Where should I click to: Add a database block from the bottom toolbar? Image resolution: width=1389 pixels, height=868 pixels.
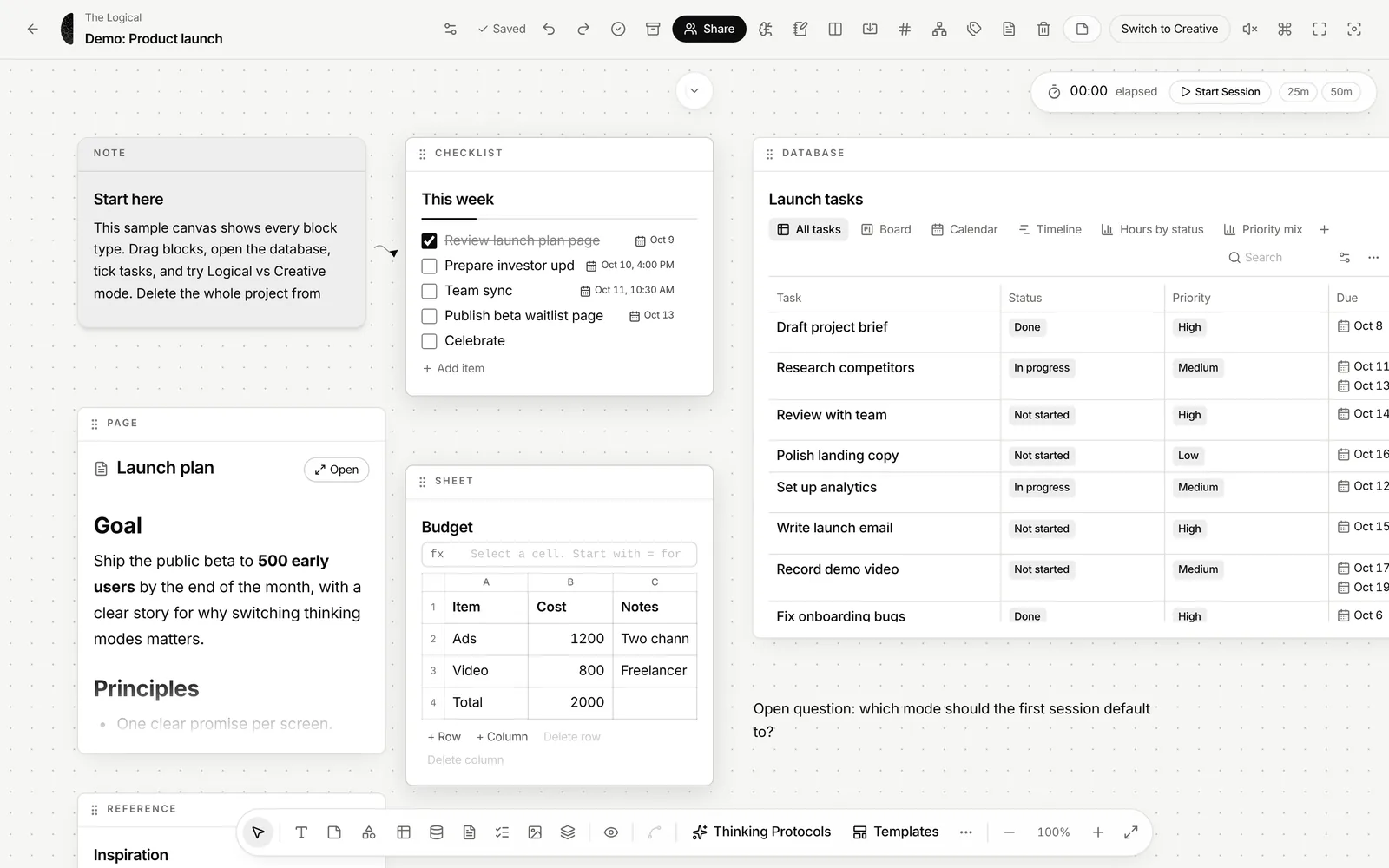pyautogui.click(x=437, y=832)
